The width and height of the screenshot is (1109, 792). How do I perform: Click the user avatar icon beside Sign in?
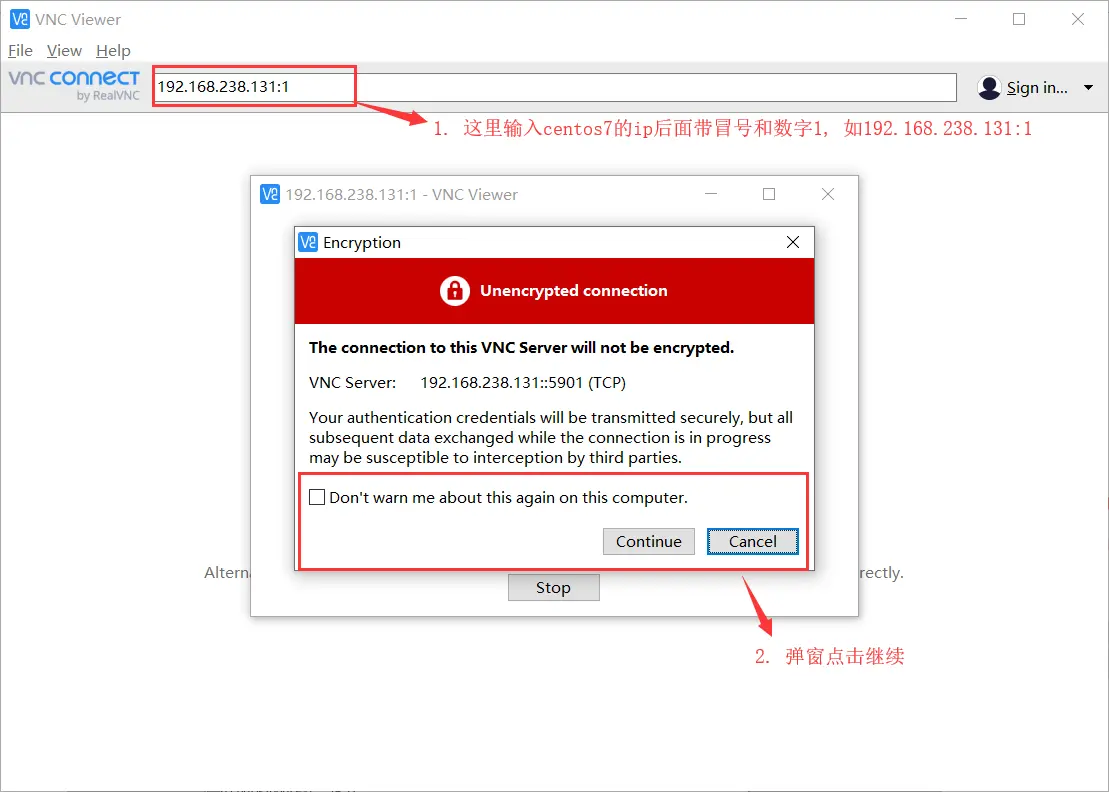989,88
